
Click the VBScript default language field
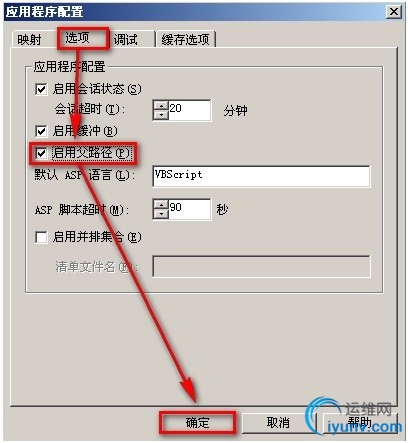tap(261, 176)
